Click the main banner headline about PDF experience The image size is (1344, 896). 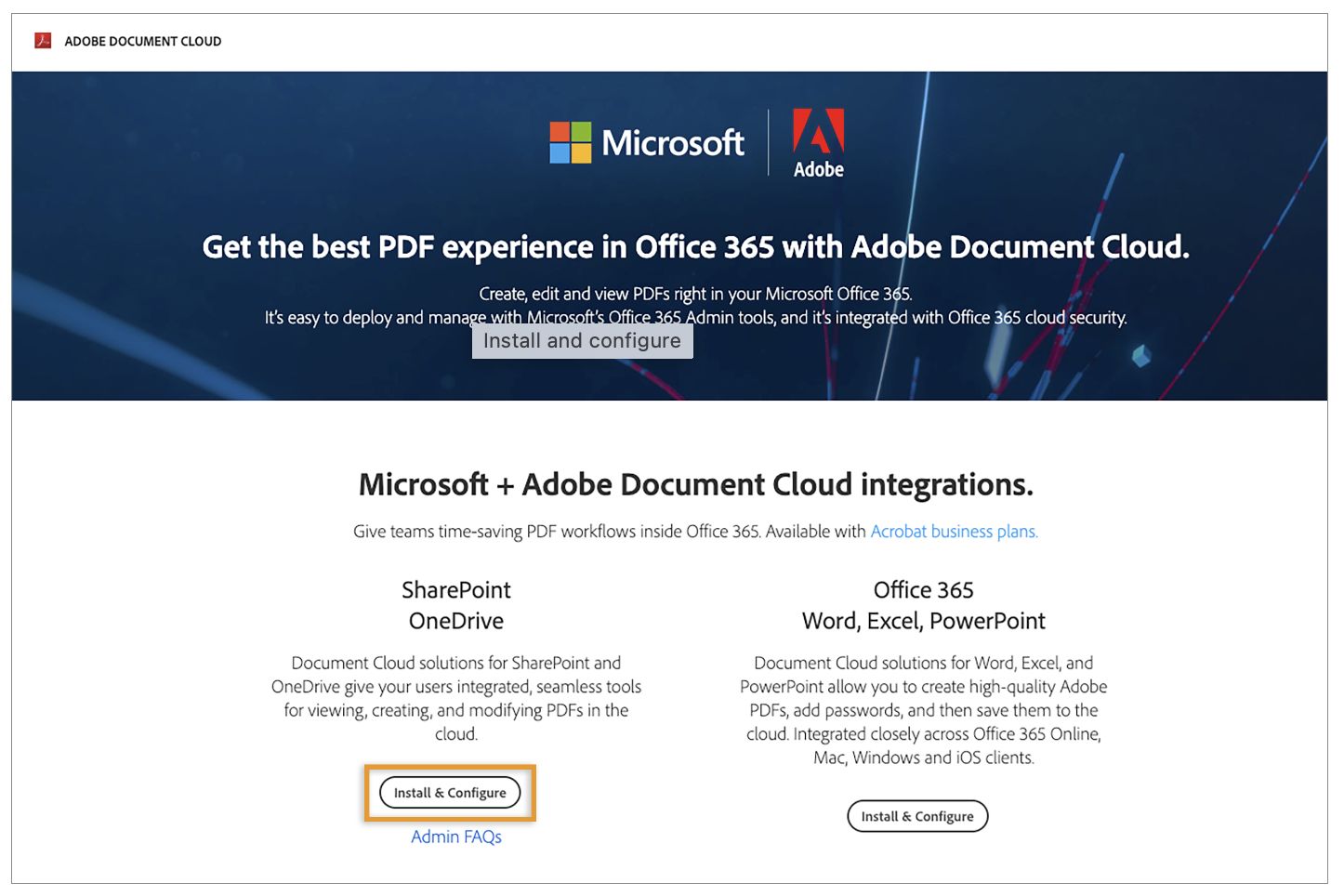[696, 247]
